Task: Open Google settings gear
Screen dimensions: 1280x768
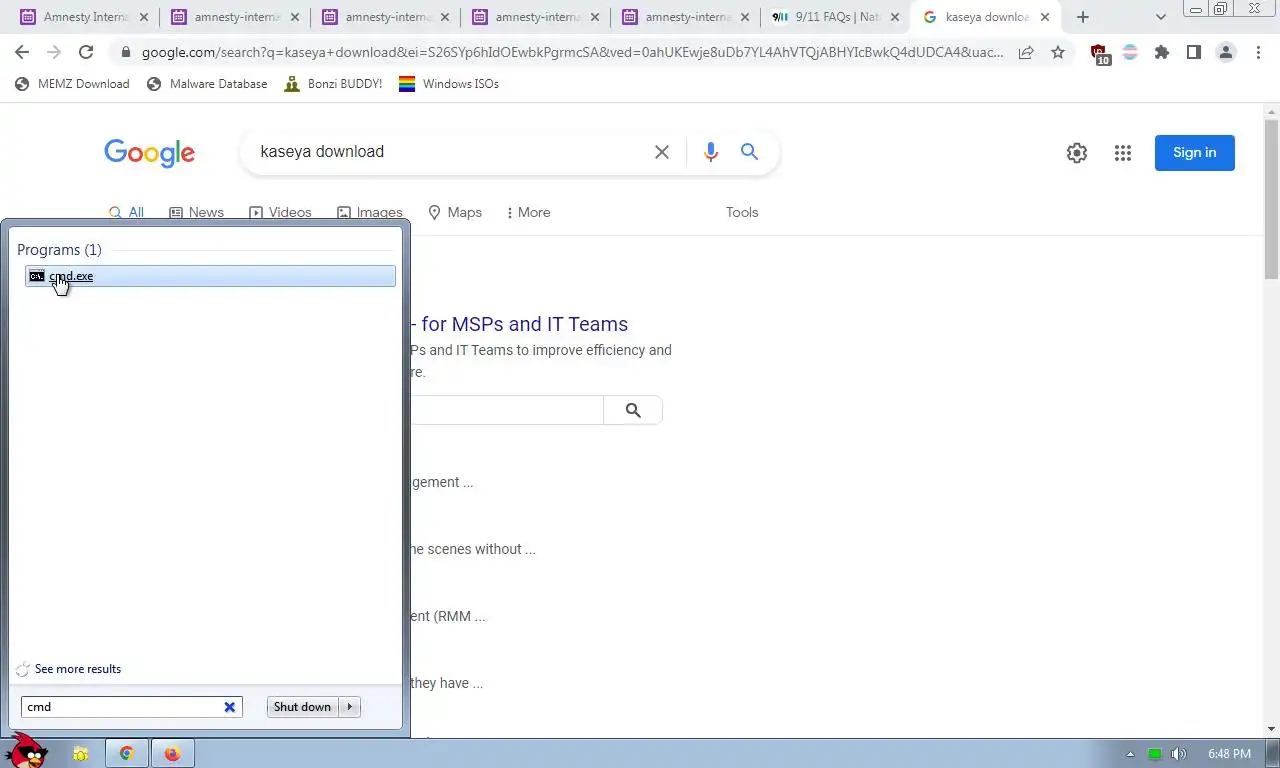Action: (1077, 153)
